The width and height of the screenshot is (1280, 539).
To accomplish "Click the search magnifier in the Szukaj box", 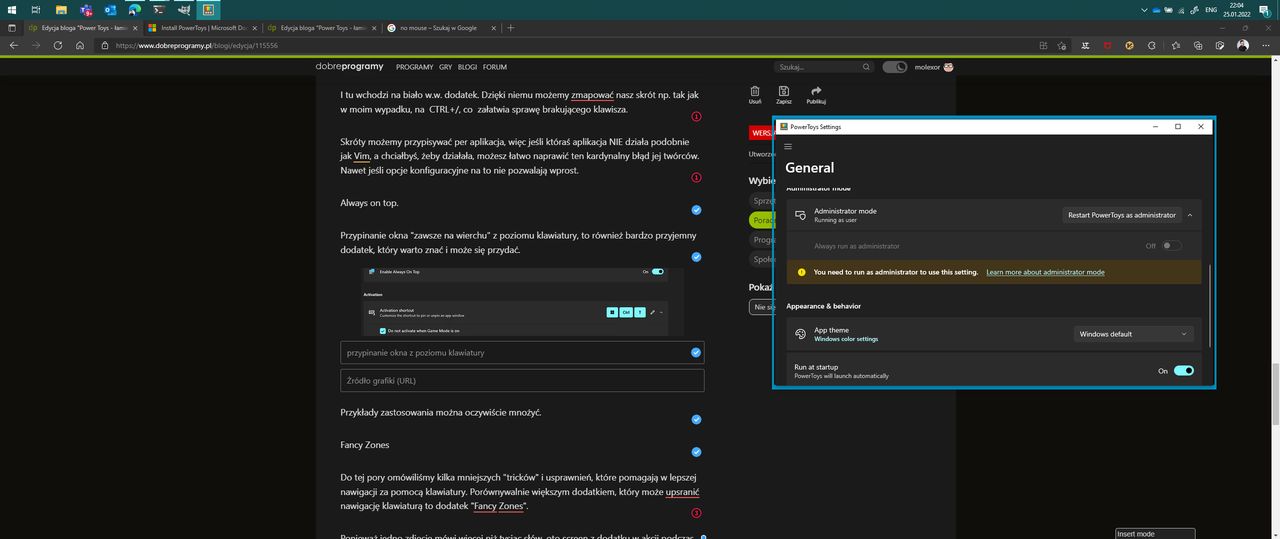I will pyautogui.click(x=866, y=67).
